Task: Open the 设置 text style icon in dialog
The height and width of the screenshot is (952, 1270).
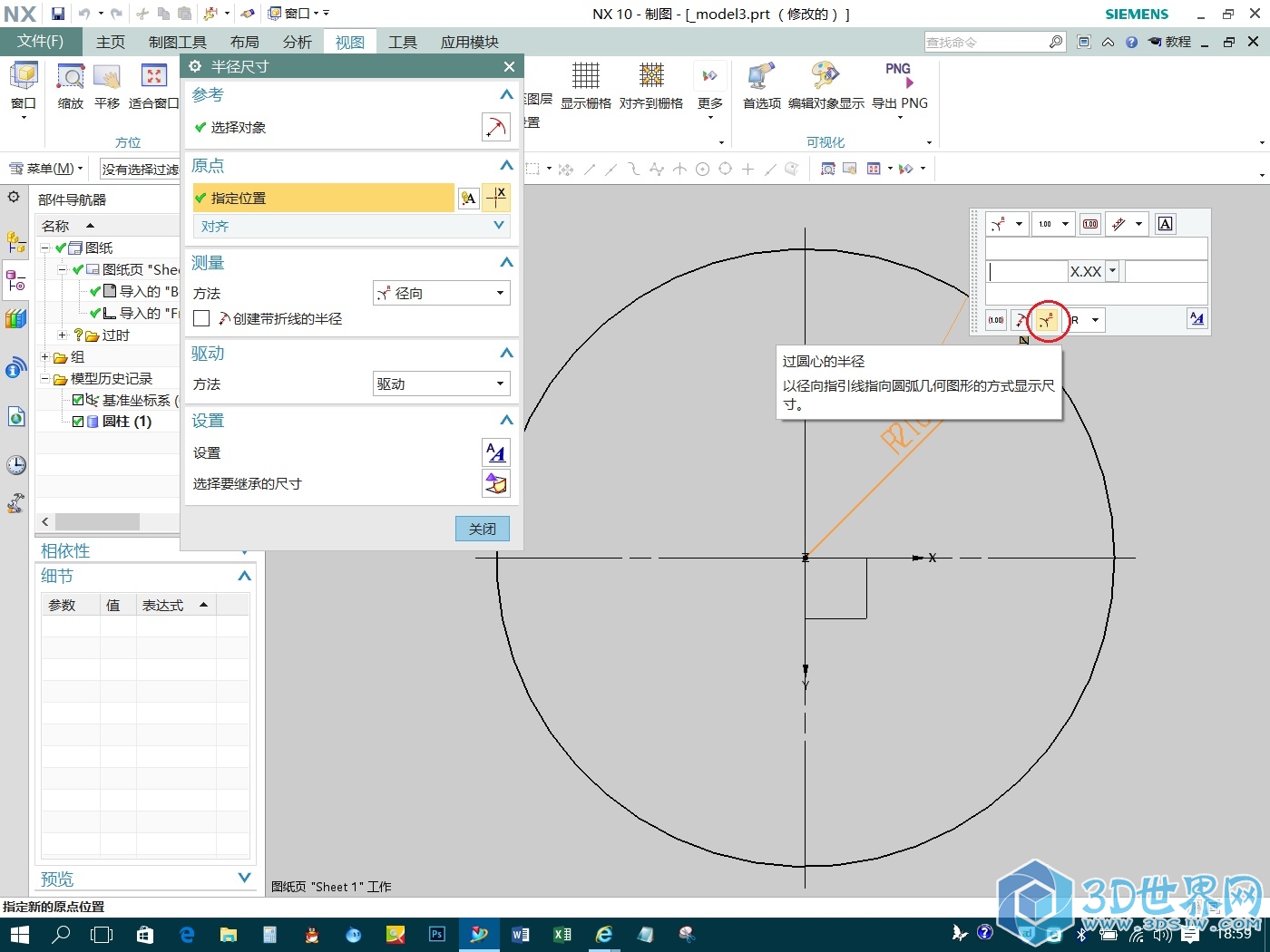Action: [496, 452]
